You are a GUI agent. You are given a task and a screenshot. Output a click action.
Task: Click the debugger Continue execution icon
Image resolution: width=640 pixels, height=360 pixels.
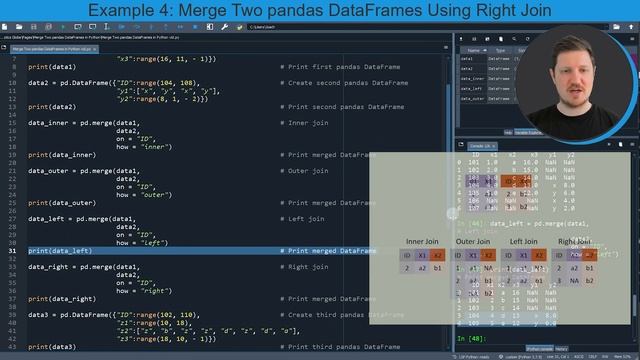180,27
